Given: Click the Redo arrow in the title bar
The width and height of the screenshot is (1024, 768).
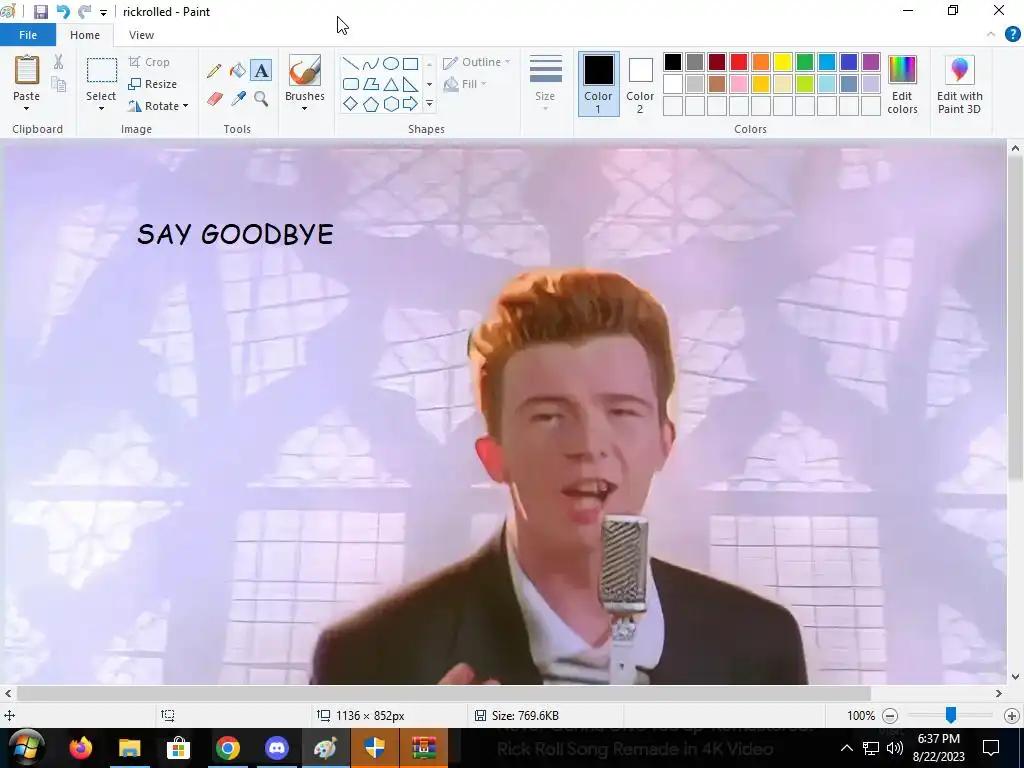Looking at the screenshot, I should (84, 12).
